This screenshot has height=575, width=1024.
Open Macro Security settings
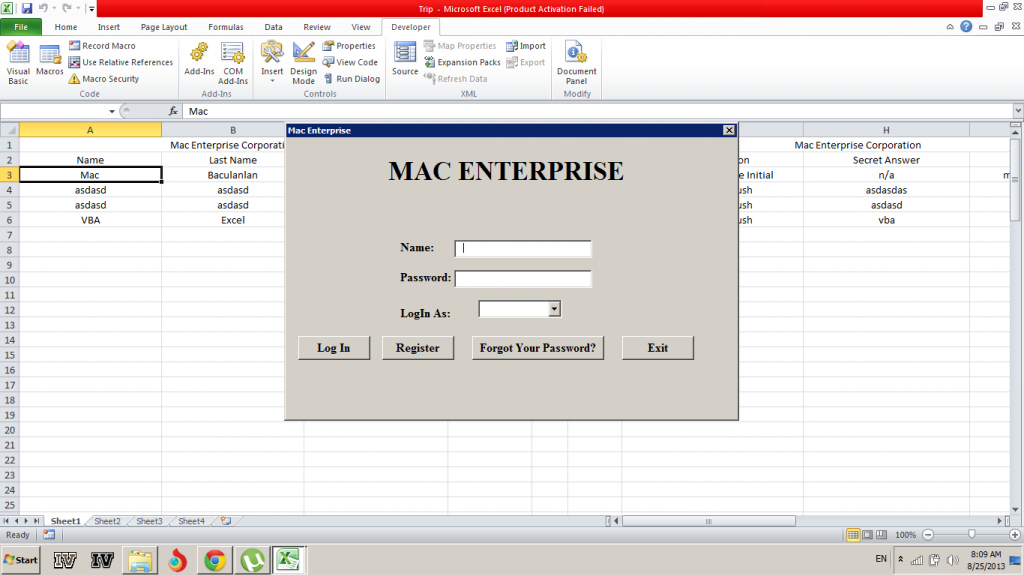(x=104, y=78)
